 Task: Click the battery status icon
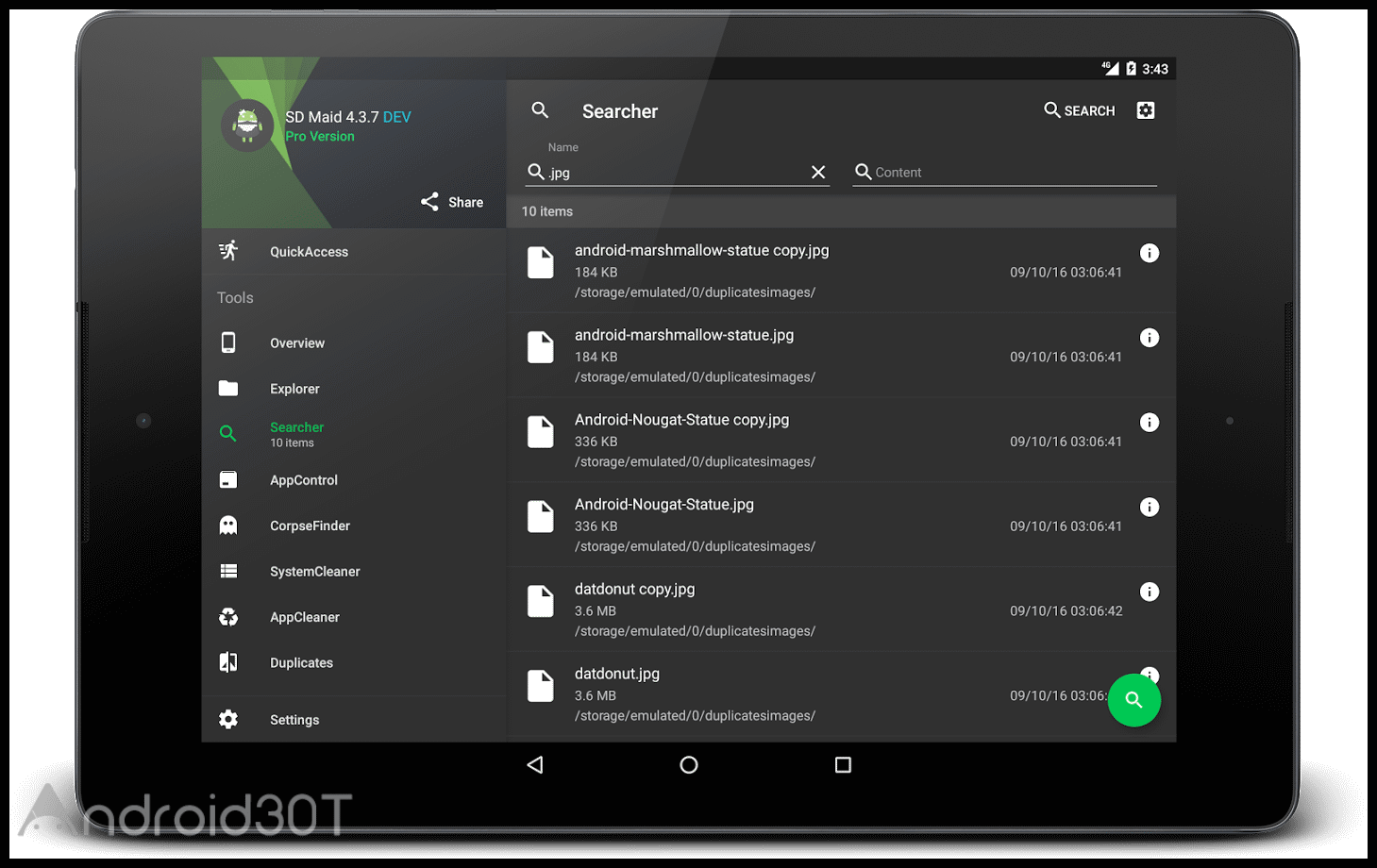[1131, 68]
